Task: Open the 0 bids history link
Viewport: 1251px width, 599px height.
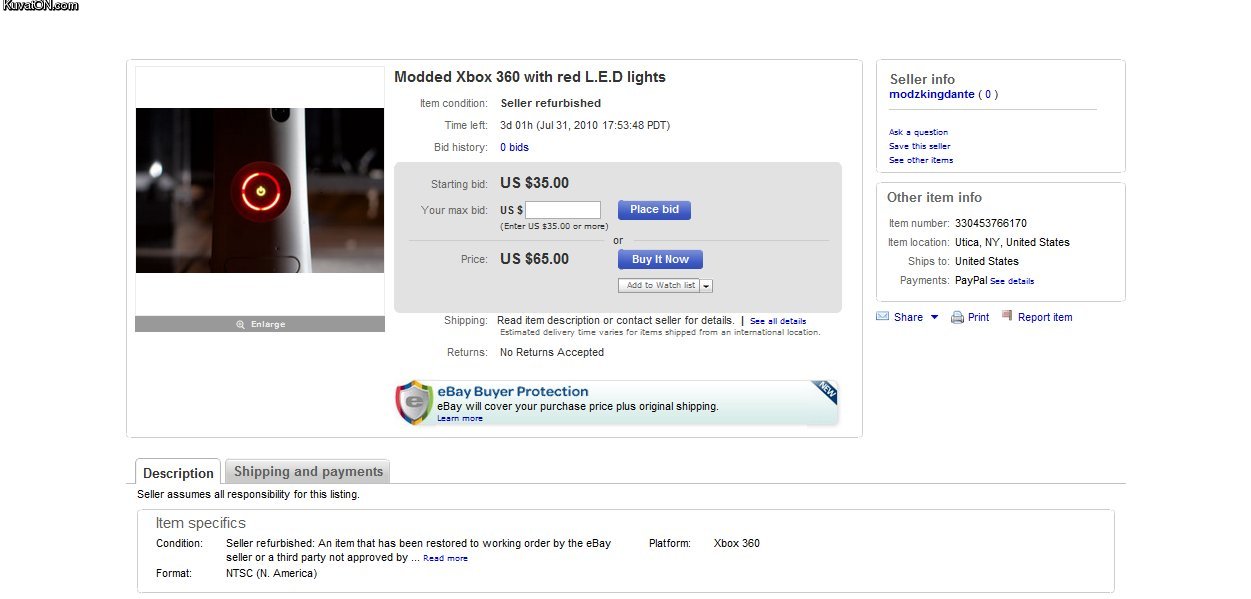Action: (514, 147)
